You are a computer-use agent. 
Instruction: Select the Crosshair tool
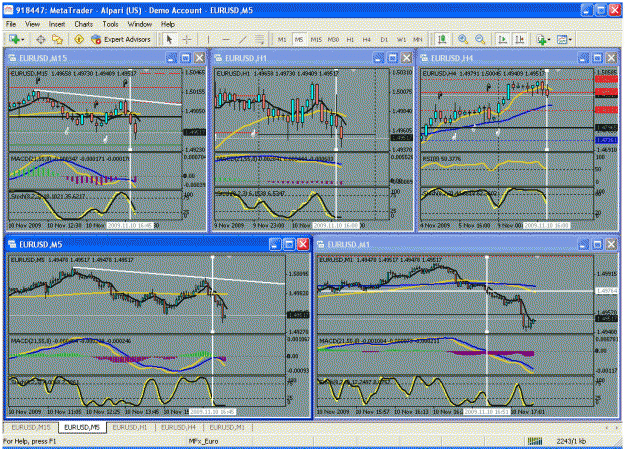pos(187,39)
